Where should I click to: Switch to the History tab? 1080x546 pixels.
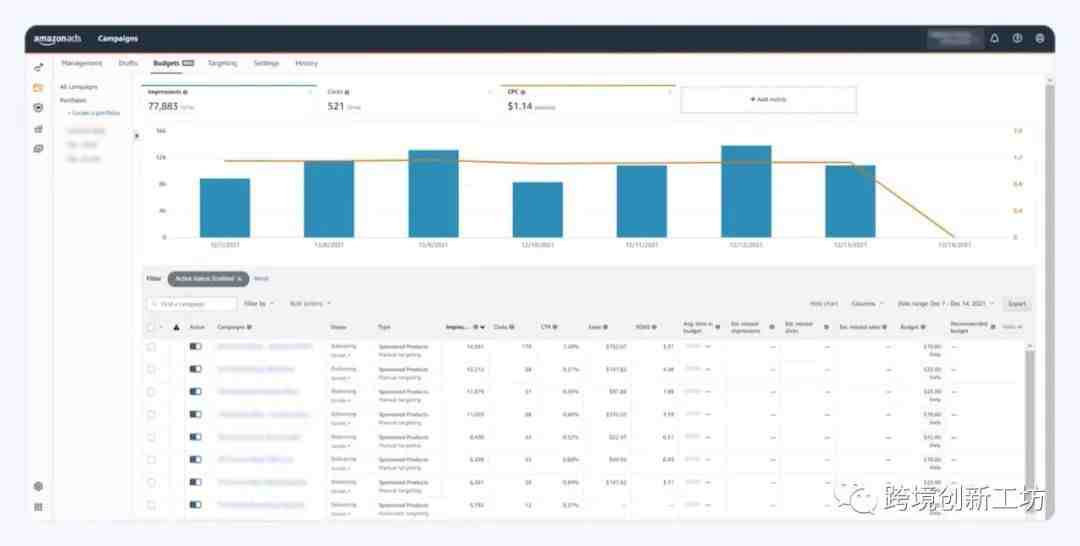(x=307, y=63)
